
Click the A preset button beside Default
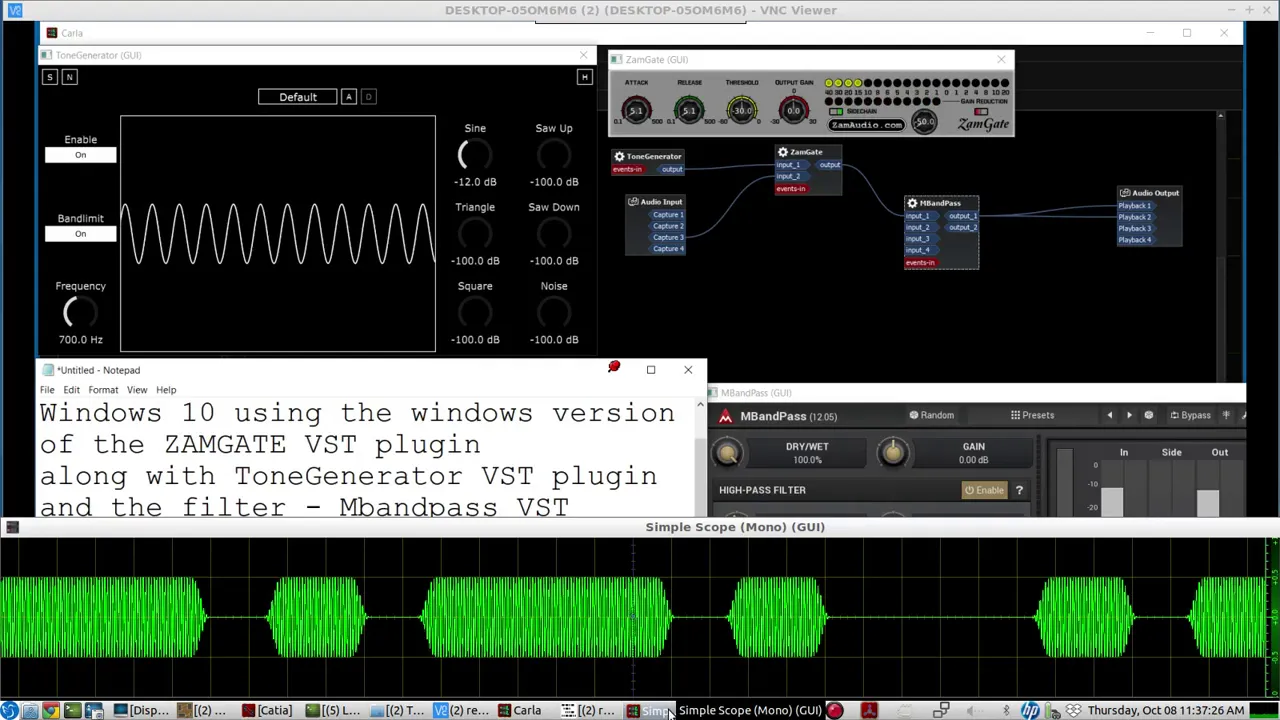349,97
